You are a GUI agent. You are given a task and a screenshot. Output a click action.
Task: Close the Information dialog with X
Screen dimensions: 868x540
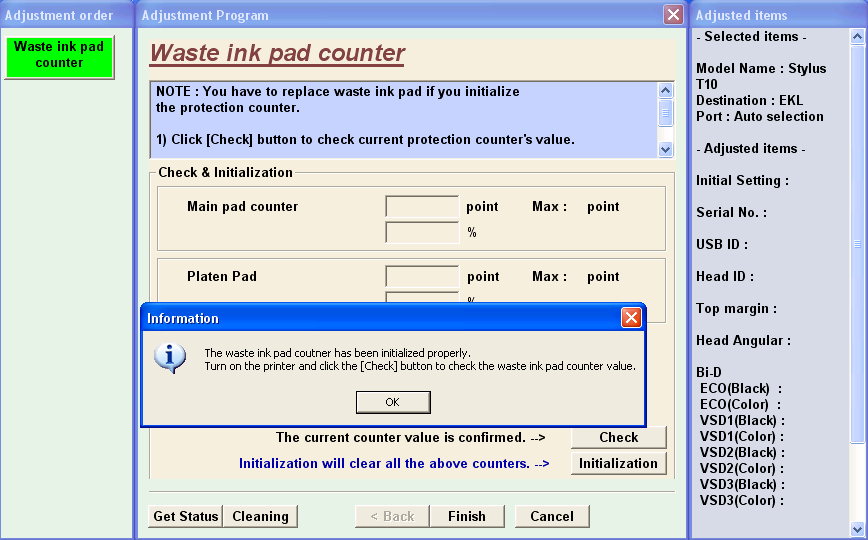point(631,318)
